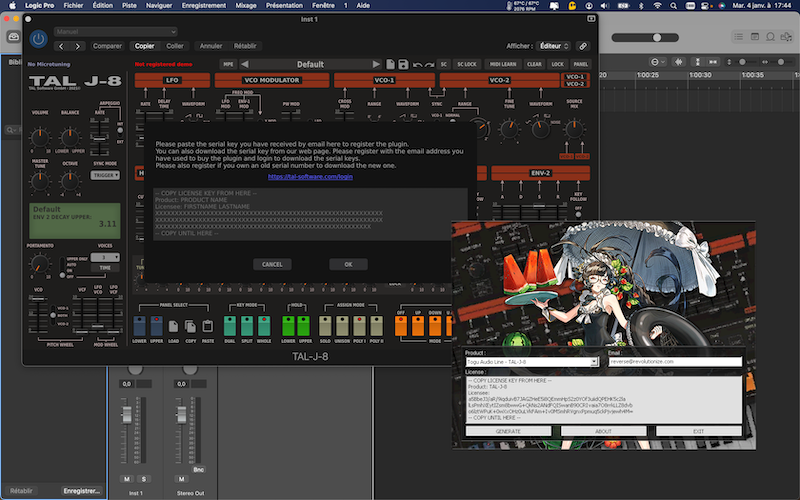Click OK in the registration dialog
Screen dimensions: 800x500
[348, 264]
